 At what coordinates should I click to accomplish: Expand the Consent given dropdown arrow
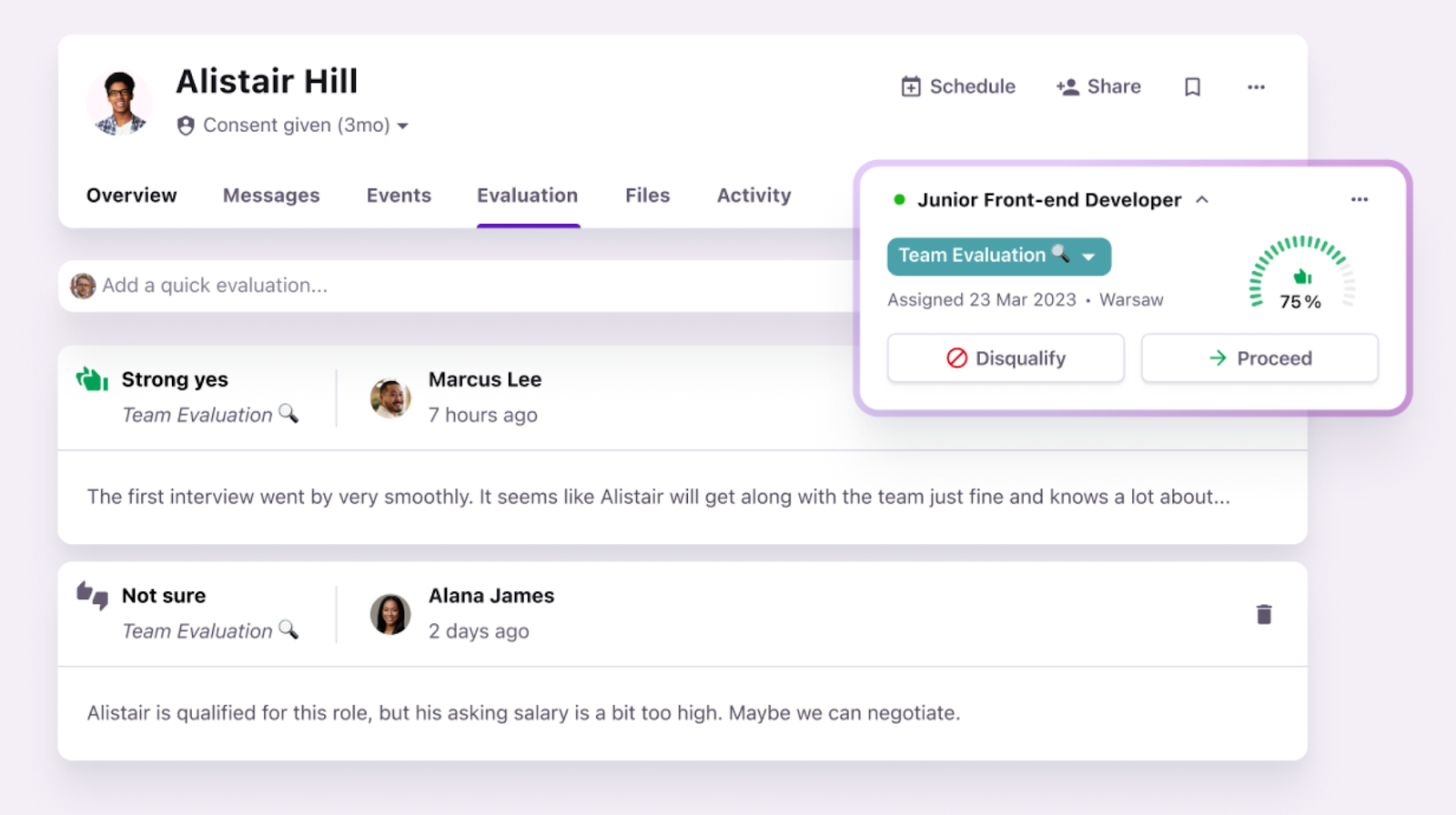pyautogui.click(x=402, y=126)
